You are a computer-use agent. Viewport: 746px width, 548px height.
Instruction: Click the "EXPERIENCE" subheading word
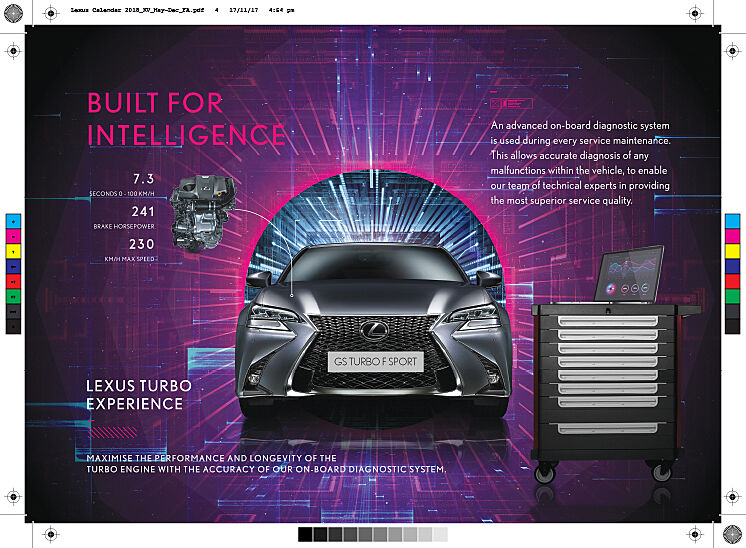[x=135, y=404]
